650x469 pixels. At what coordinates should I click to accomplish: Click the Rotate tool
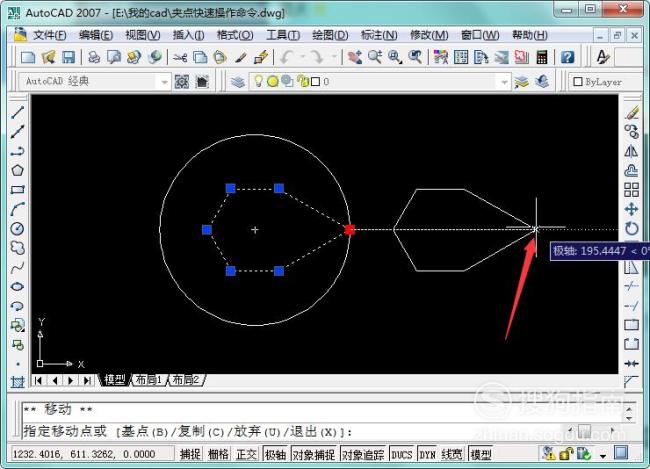click(632, 228)
